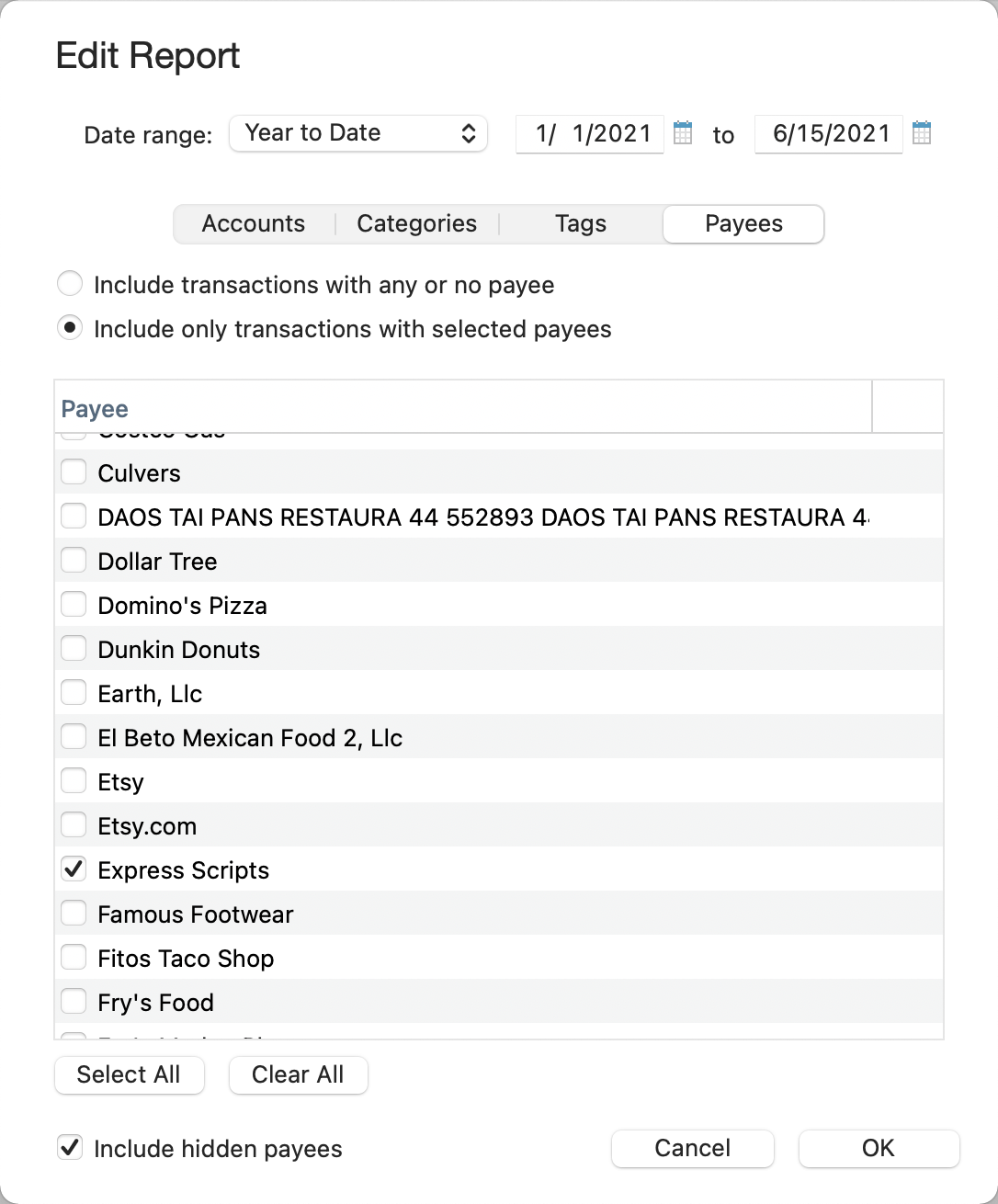Open the start date calendar picker
This screenshot has height=1204, width=998.
pyautogui.click(x=683, y=132)
